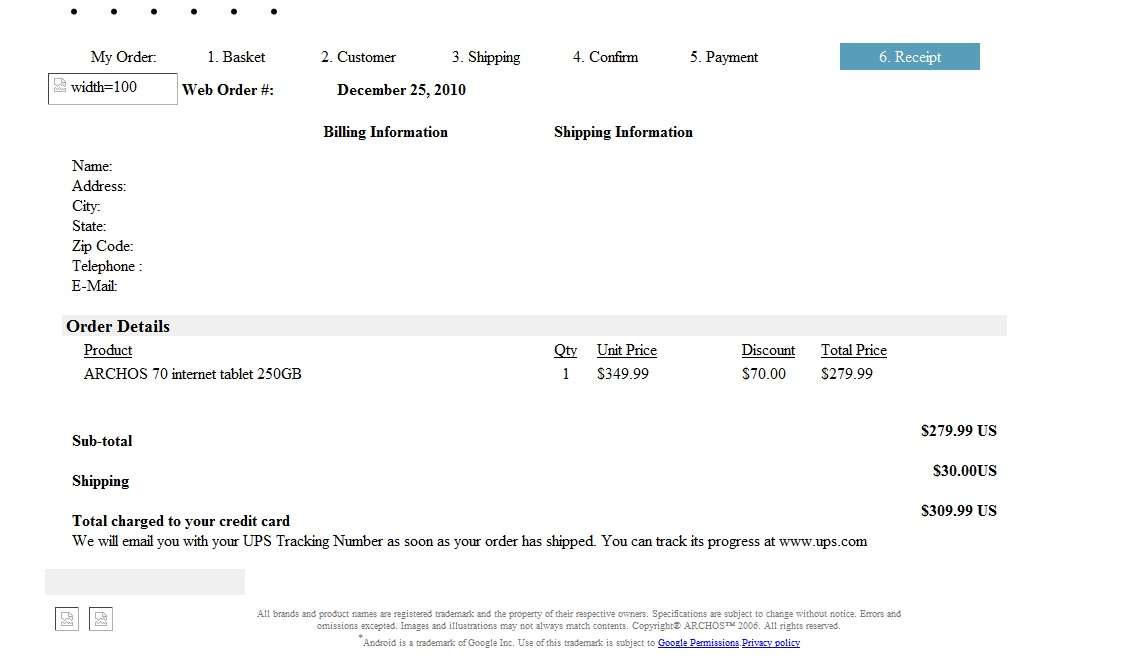This screenshot has width=1121, height=662.
Task: Select the 3. Shipping step
Action: point(486,57)
